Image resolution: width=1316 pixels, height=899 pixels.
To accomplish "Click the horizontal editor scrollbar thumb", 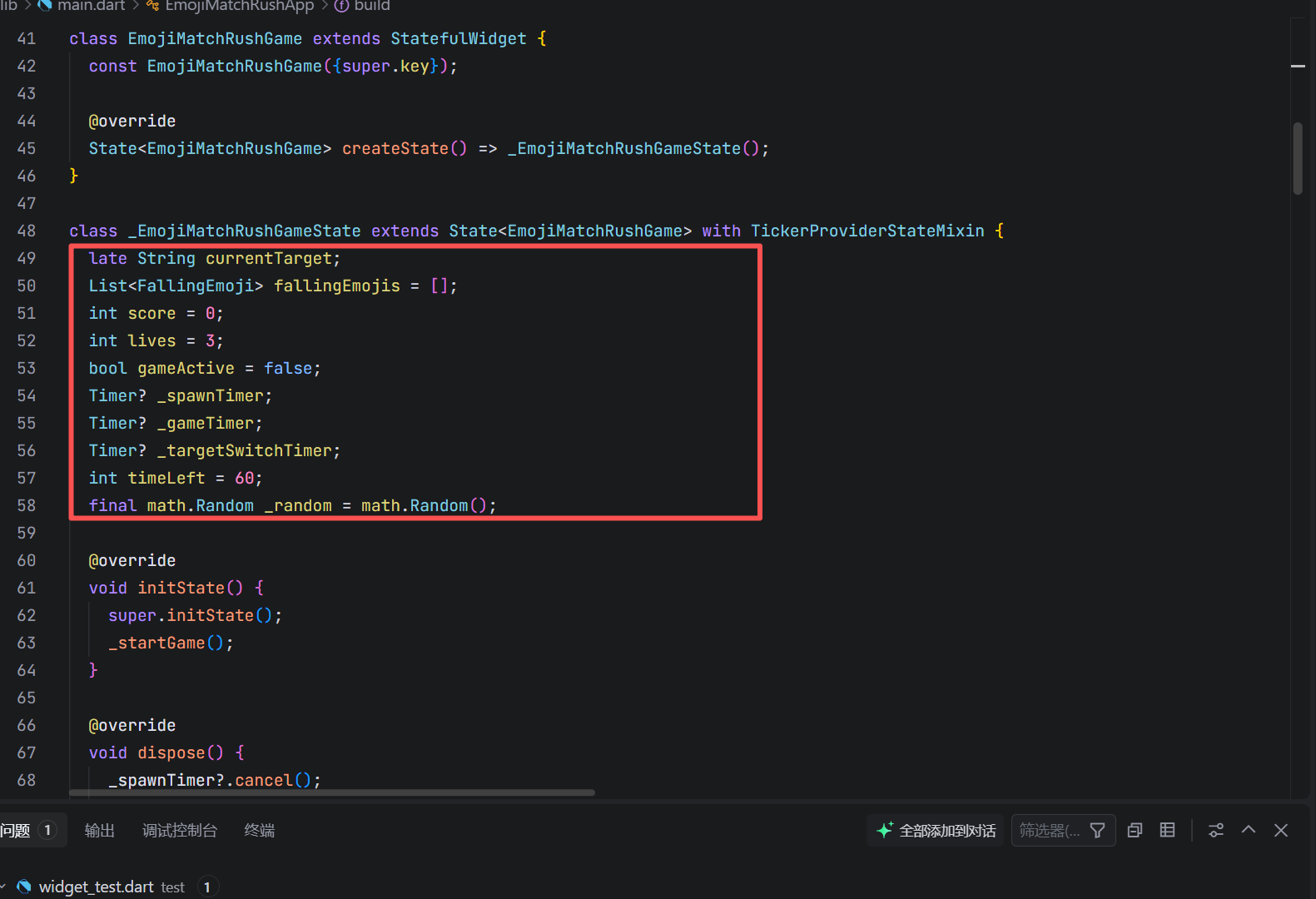I will [332, 792].
